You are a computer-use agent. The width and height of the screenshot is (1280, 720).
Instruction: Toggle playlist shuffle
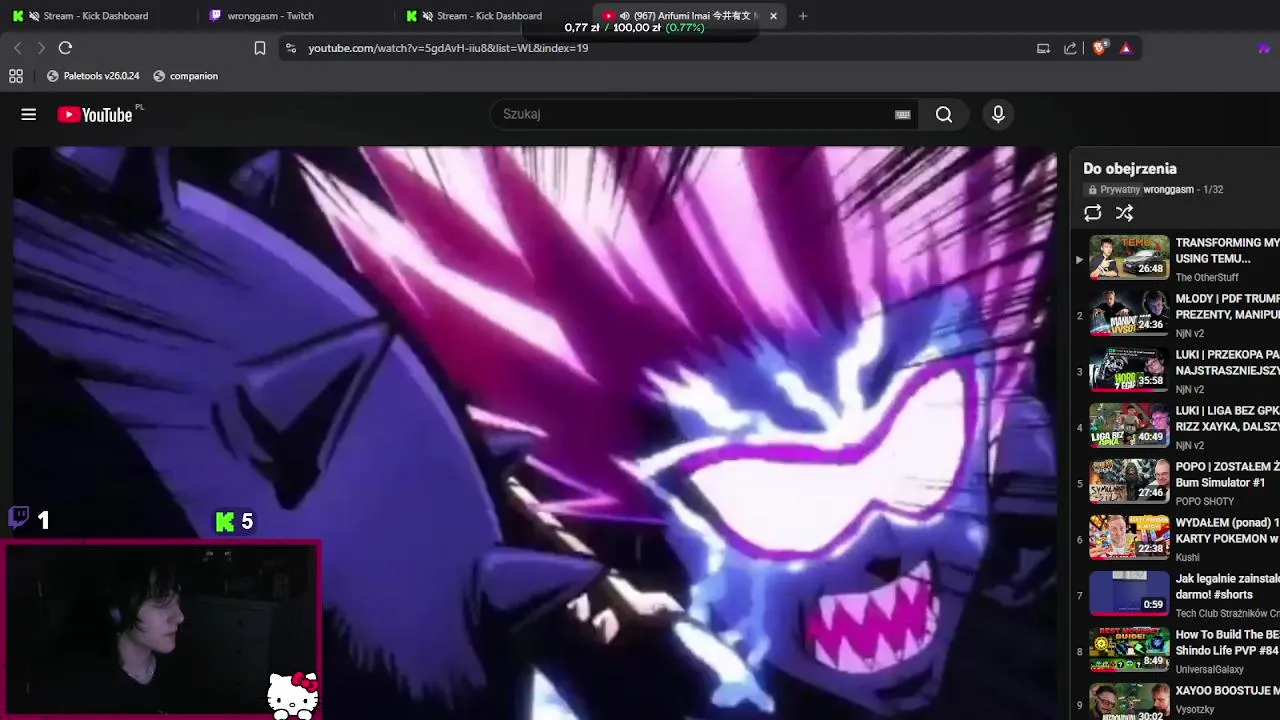click(1125, 213)
